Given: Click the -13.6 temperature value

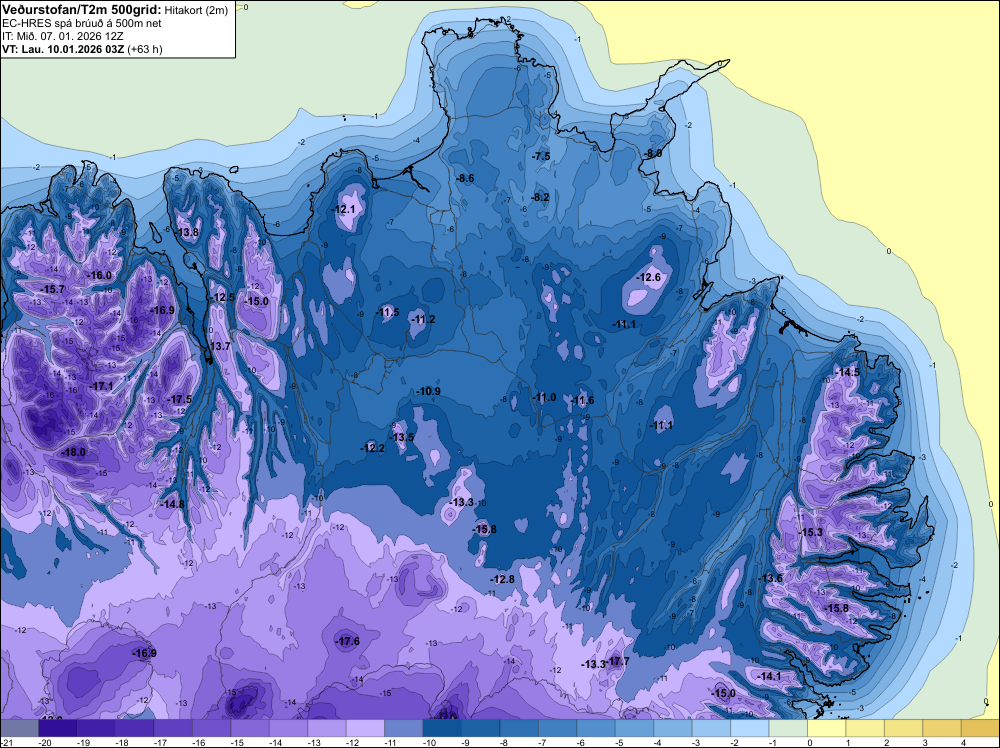Looking at the screenshot, I should 770,578.
